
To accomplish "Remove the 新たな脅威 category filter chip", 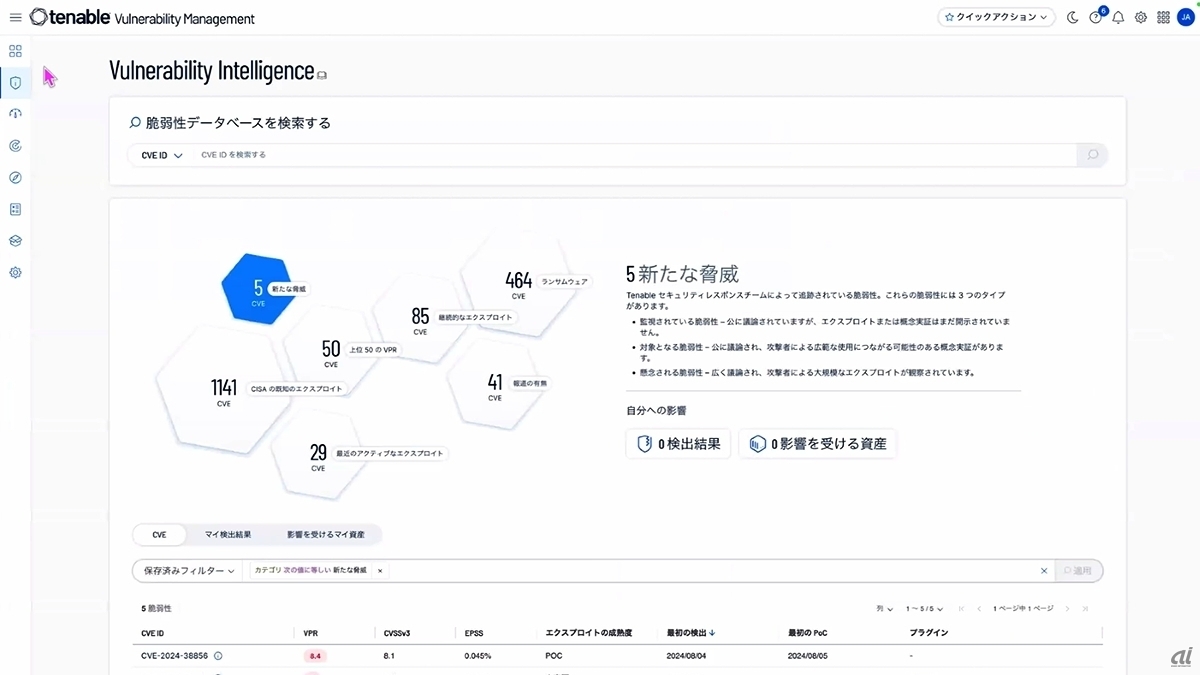I will tap(380, 570).
